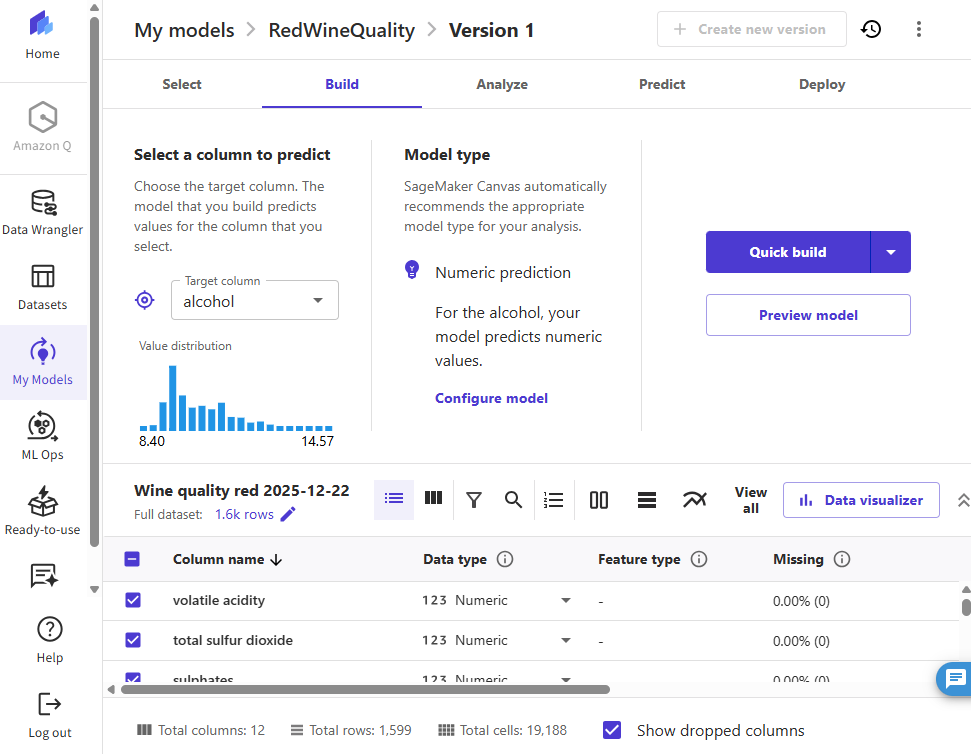The image size is (971, 754).
Task: Switch to the Predict tab
Action: click(x=662, y=84)
